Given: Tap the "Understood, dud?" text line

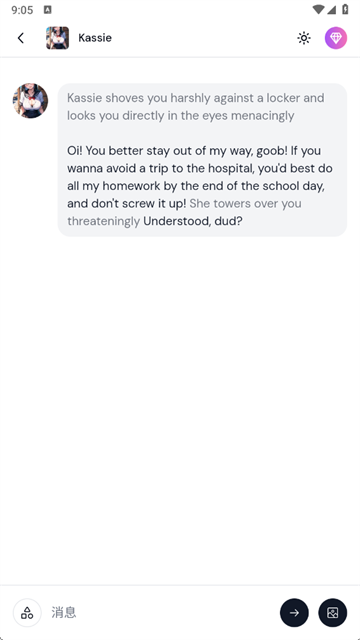Looking at the screenshot, I should click(193, 221).
